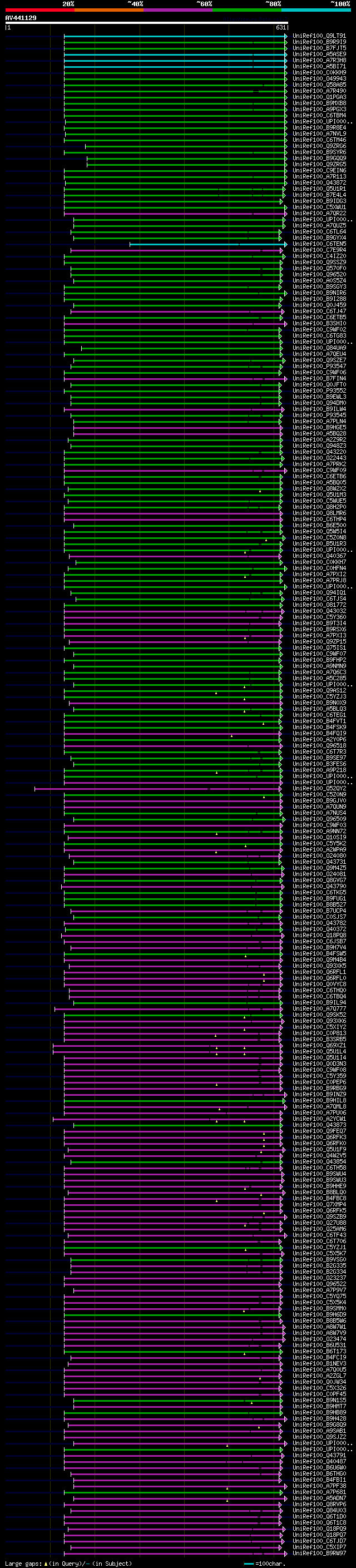Open hit UniRef100_A7R3H8
This screenshot has width=356, height=1568.
pyautogui.click(x=319, y=60)
